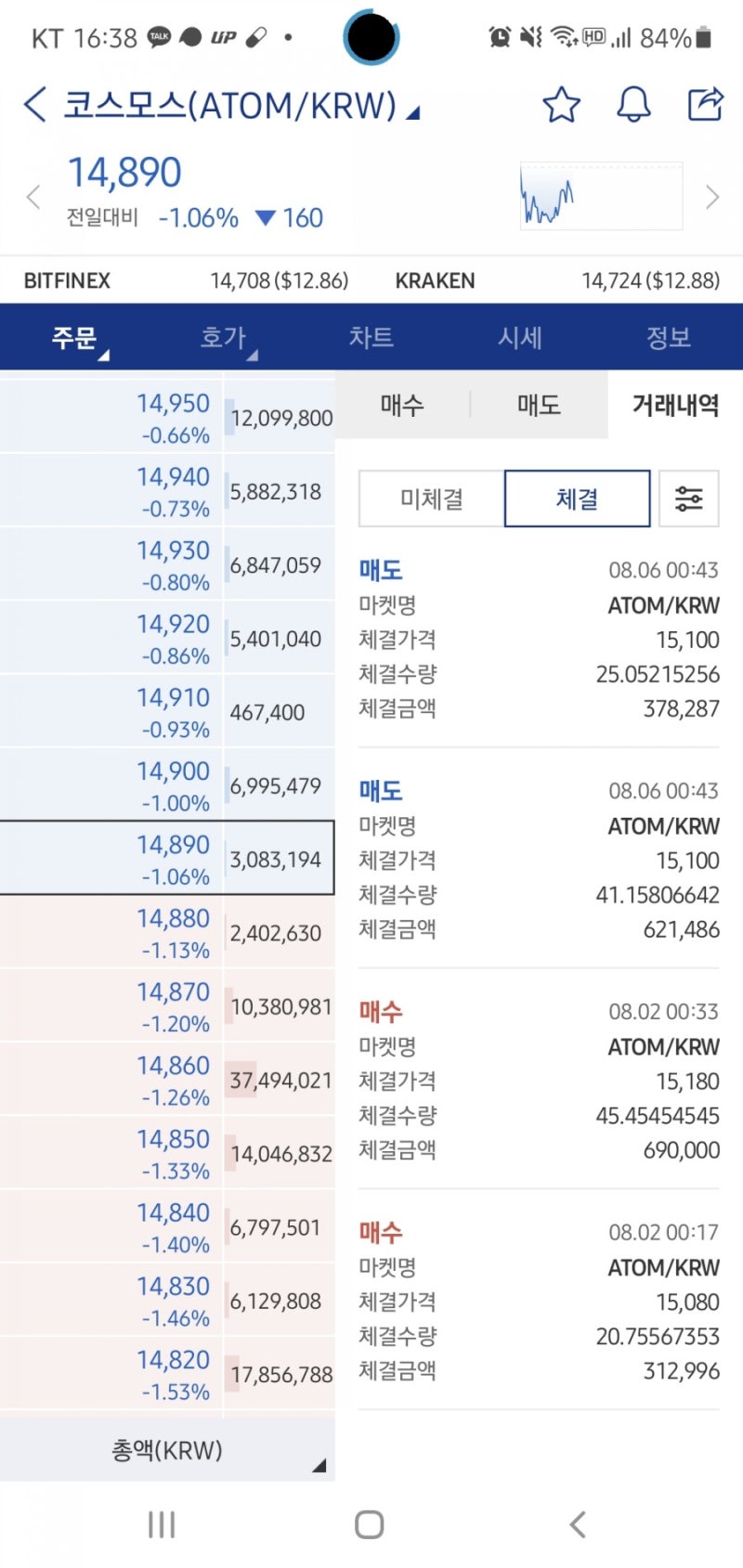Tap Android back navigation button
This screenshot has height=1568, width=743.
[x=578, y=1524]
